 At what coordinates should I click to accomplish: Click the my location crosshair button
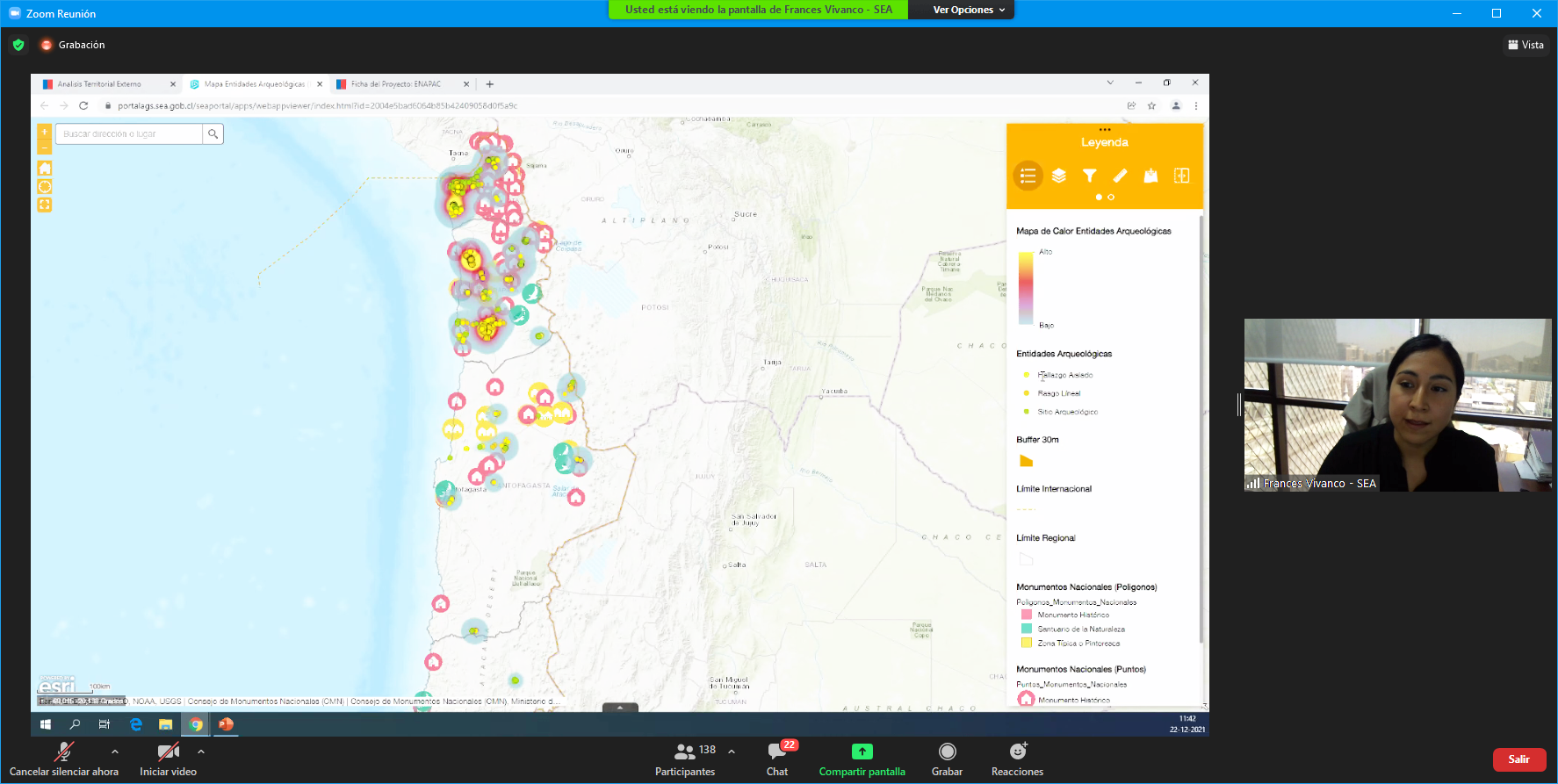pyautogui.click(x=45, y=186)
